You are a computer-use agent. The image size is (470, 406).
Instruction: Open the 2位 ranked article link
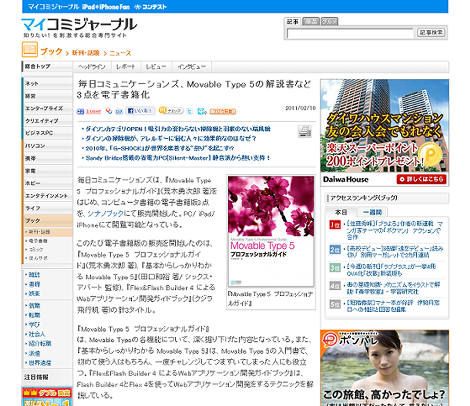[395, 252]
